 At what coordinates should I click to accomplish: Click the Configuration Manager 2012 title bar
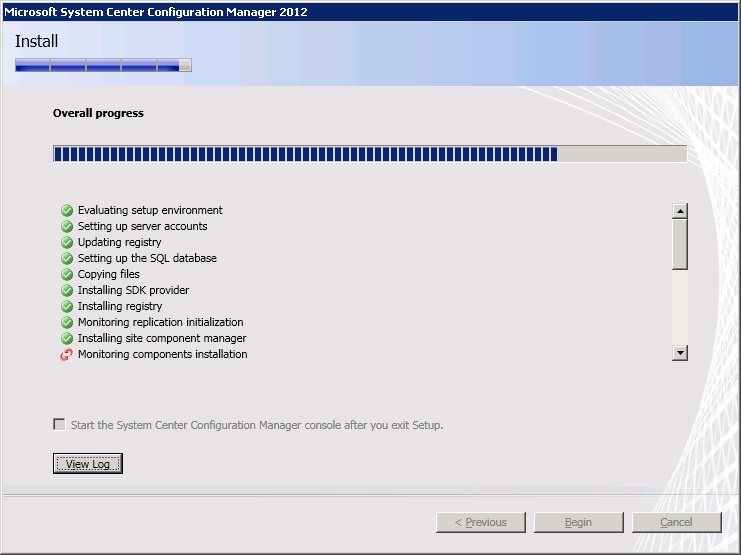tap(370, 12)
